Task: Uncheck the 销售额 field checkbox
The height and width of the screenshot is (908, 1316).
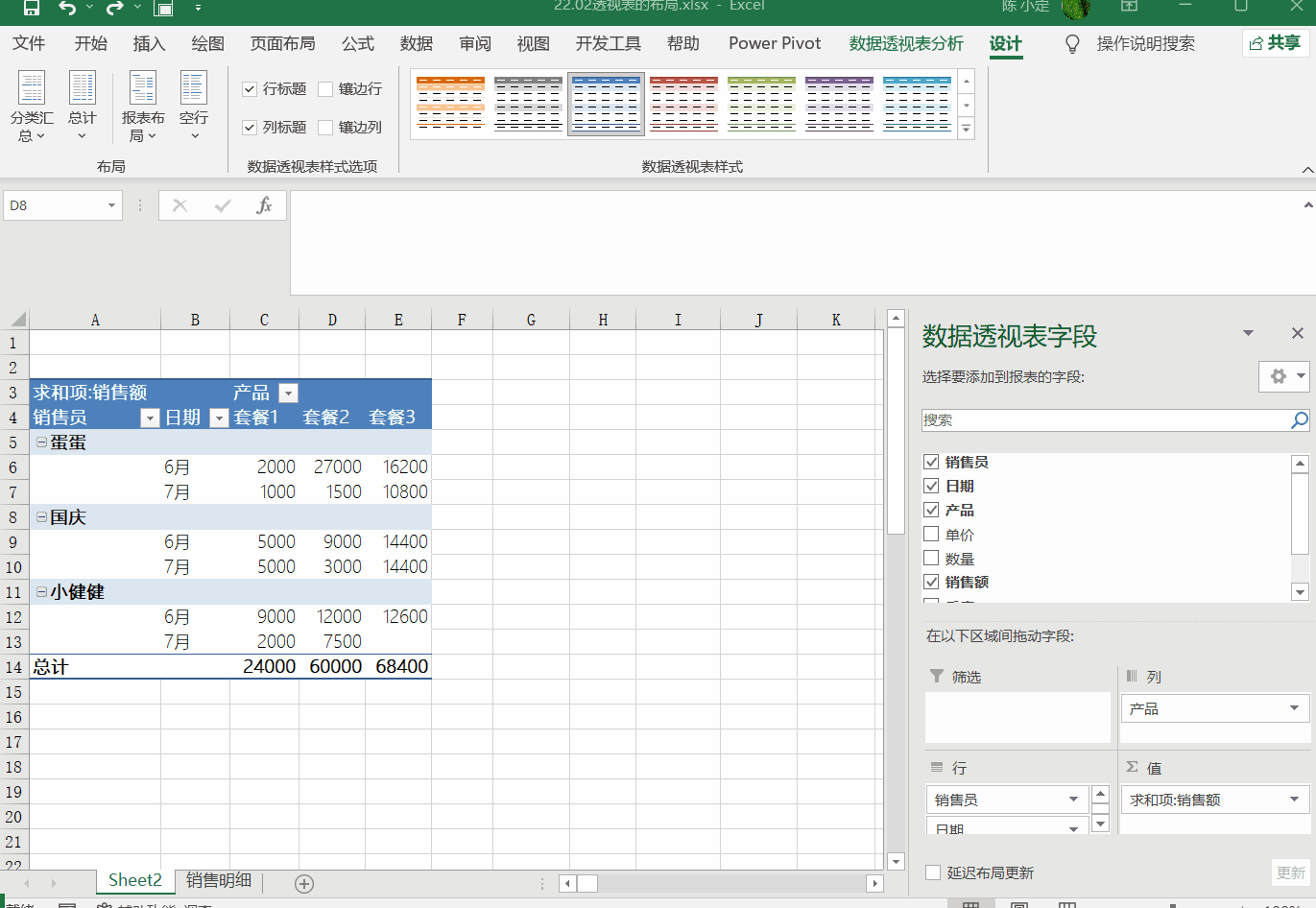Action: click(931, 582)
